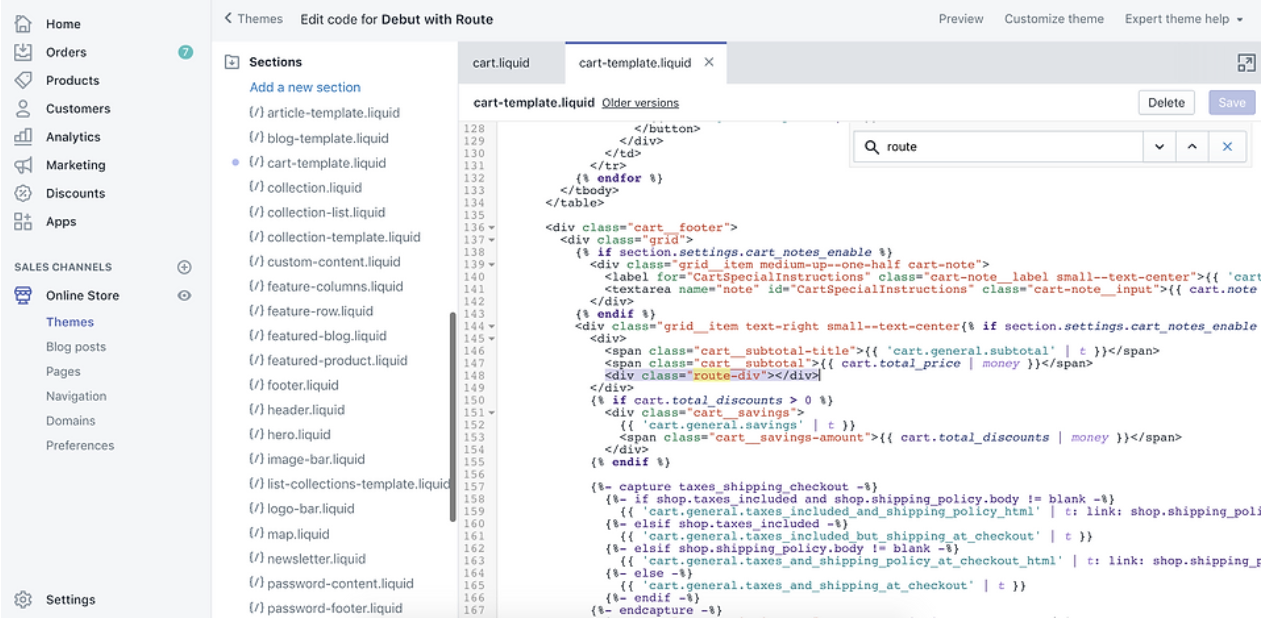This screenshot has height=630, width=1266.
Task: Collapse code fold at line 145
Action: [x=492, y=339]
